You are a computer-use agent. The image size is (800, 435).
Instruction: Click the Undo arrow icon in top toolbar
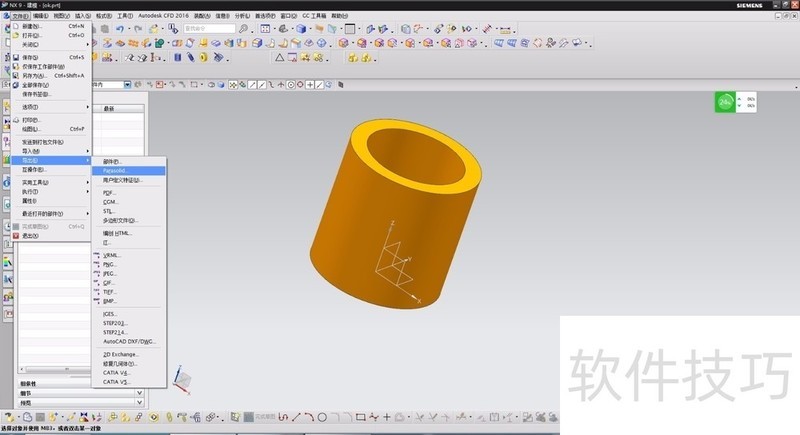pos(120,29)
